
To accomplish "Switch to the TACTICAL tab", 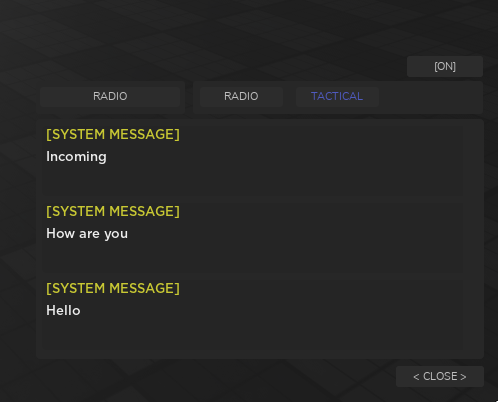I will point(337,96).
